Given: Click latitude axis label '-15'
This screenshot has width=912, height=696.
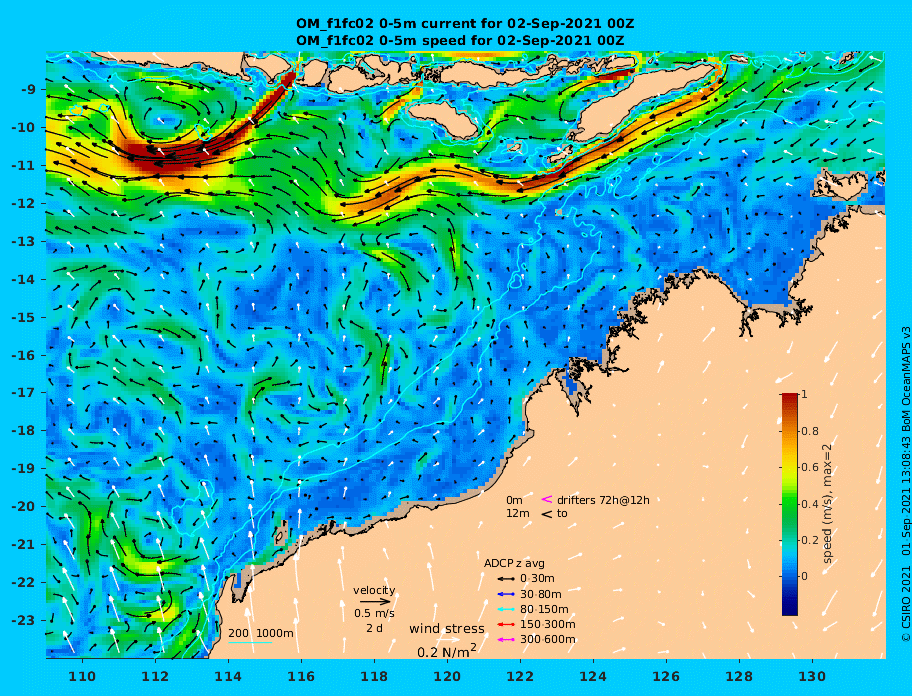Looking at the screenshot, I should point(23,317).
